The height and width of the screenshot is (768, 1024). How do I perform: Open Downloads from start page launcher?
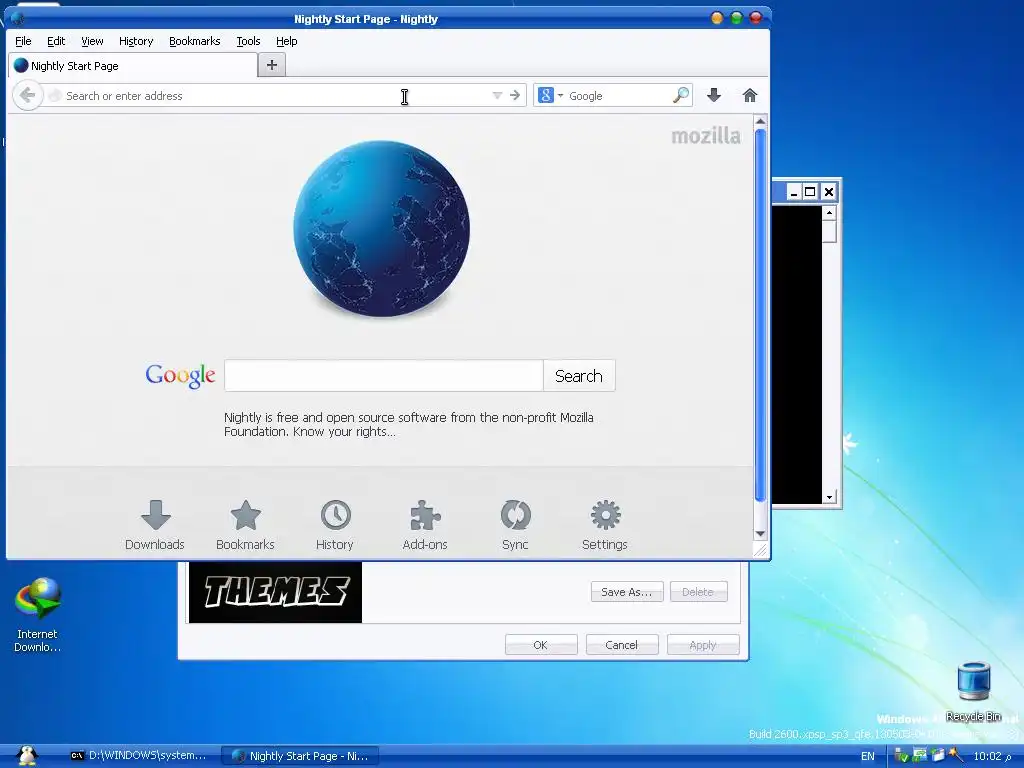[155, 525]
